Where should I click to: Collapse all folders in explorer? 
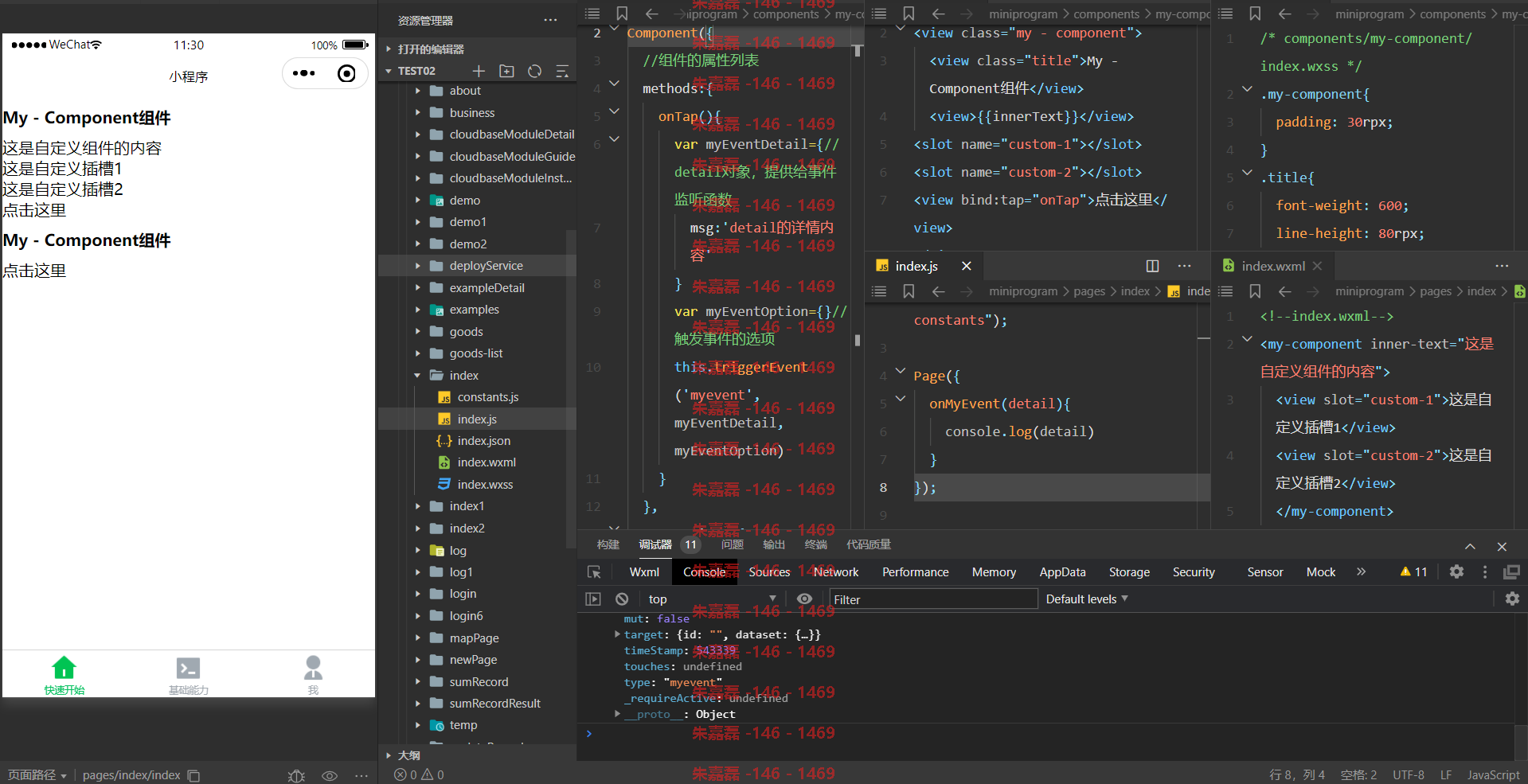[562, 71]
